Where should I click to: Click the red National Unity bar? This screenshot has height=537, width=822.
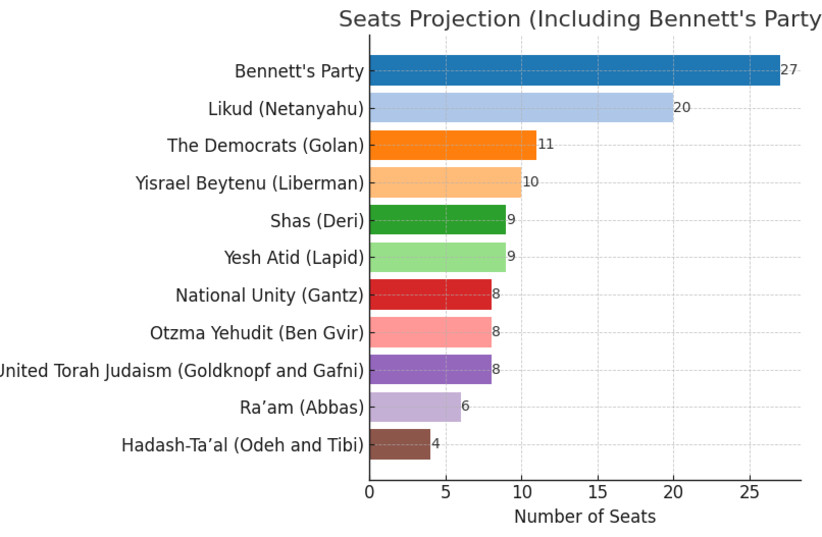tap(430, 295)
